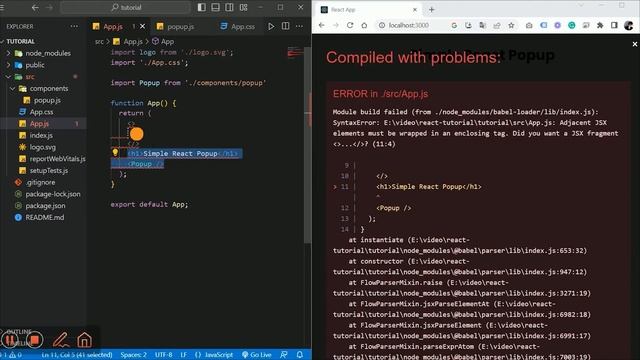The image size is (640, 360).
Task: Change line ending via 'LF' status item
Action: pyautogui.click(x=184, y=355)
